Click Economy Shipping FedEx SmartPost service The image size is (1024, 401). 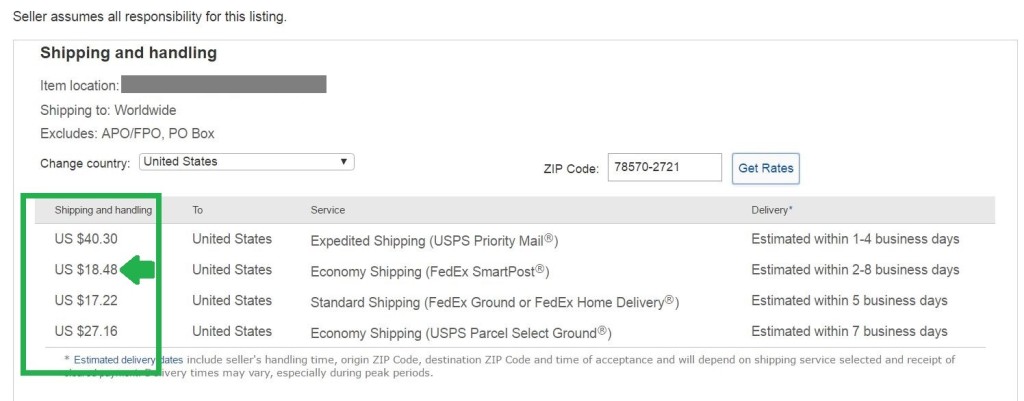pyautogui.click(x=430, y=271)
